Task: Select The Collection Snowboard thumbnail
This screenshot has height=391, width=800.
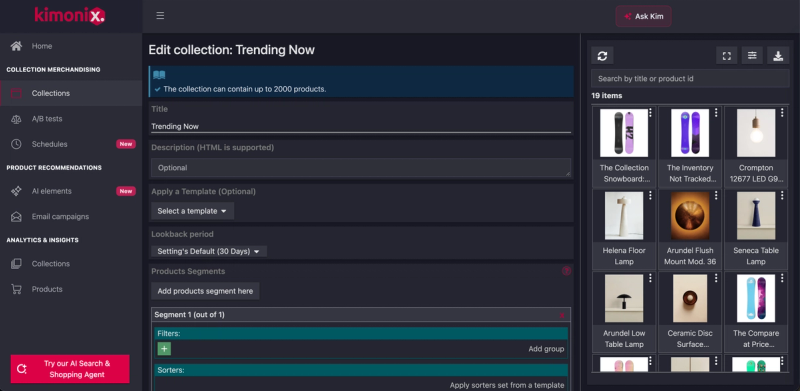Action: click(624, 133)
